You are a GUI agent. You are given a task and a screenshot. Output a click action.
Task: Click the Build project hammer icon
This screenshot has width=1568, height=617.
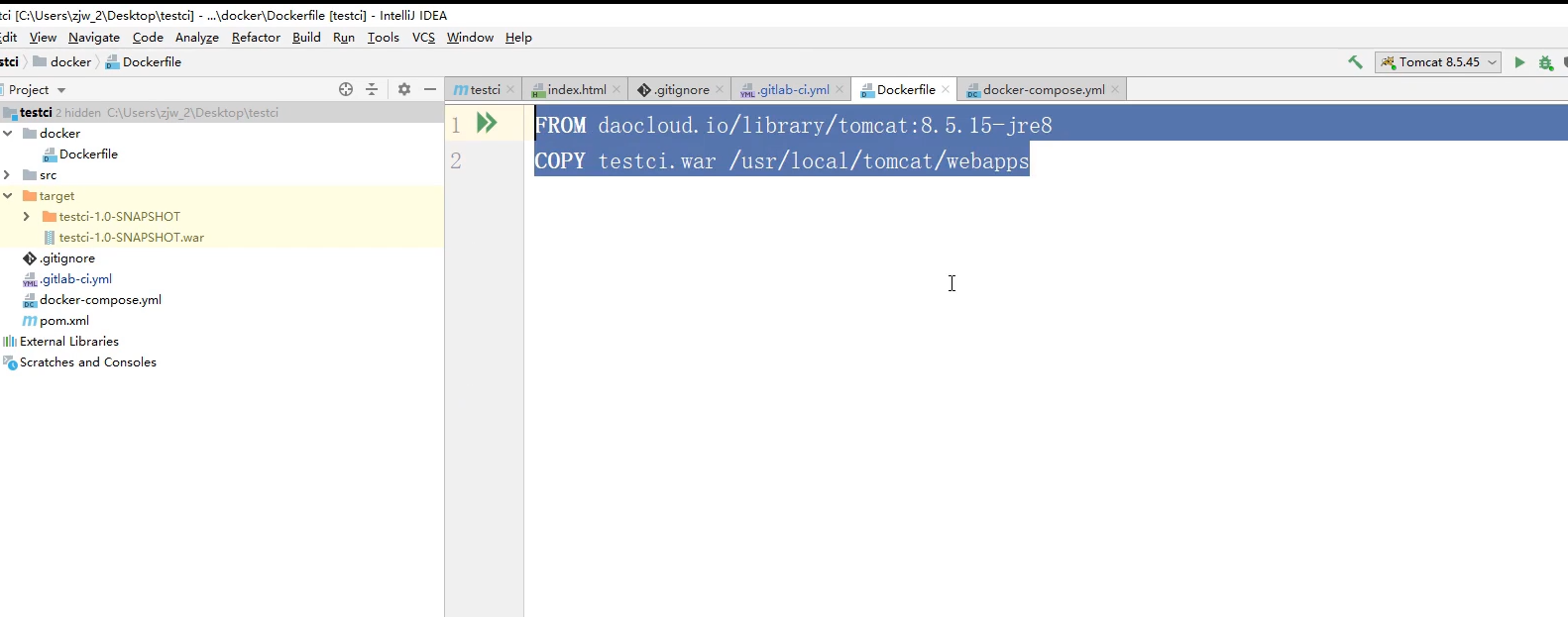pos(1355,62)
